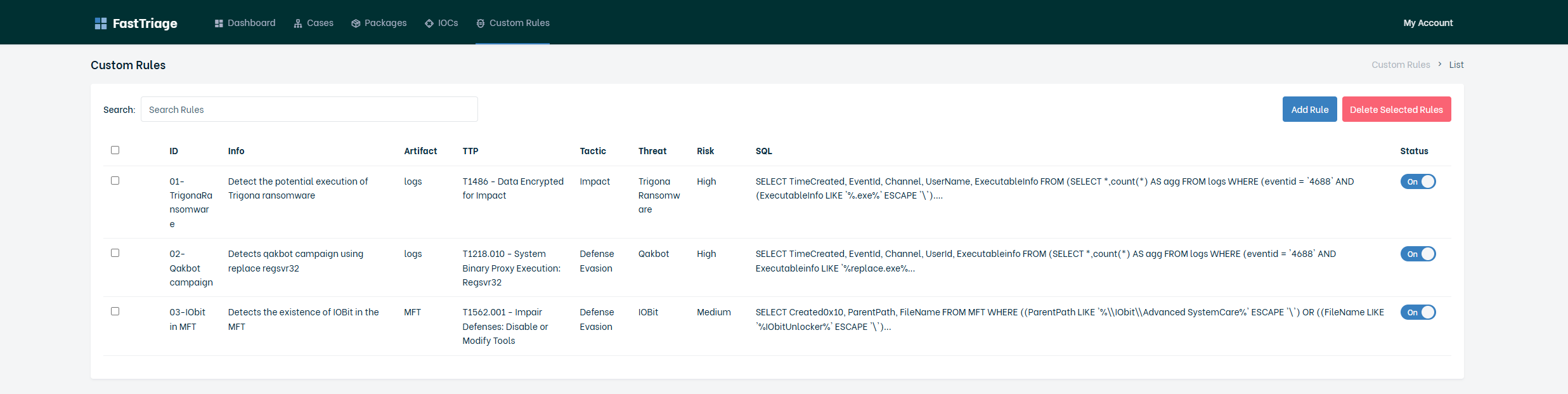Check the 02-Qakbot campaign row checkbox

(x=115, y=253)
